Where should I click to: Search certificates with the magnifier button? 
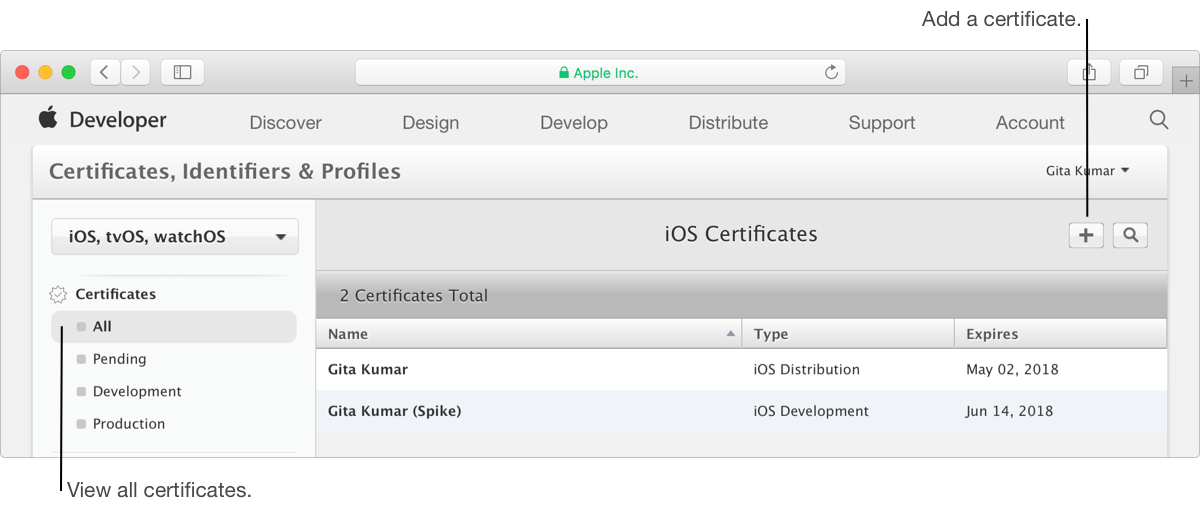pyautogui.click(x=1130, y=235)
